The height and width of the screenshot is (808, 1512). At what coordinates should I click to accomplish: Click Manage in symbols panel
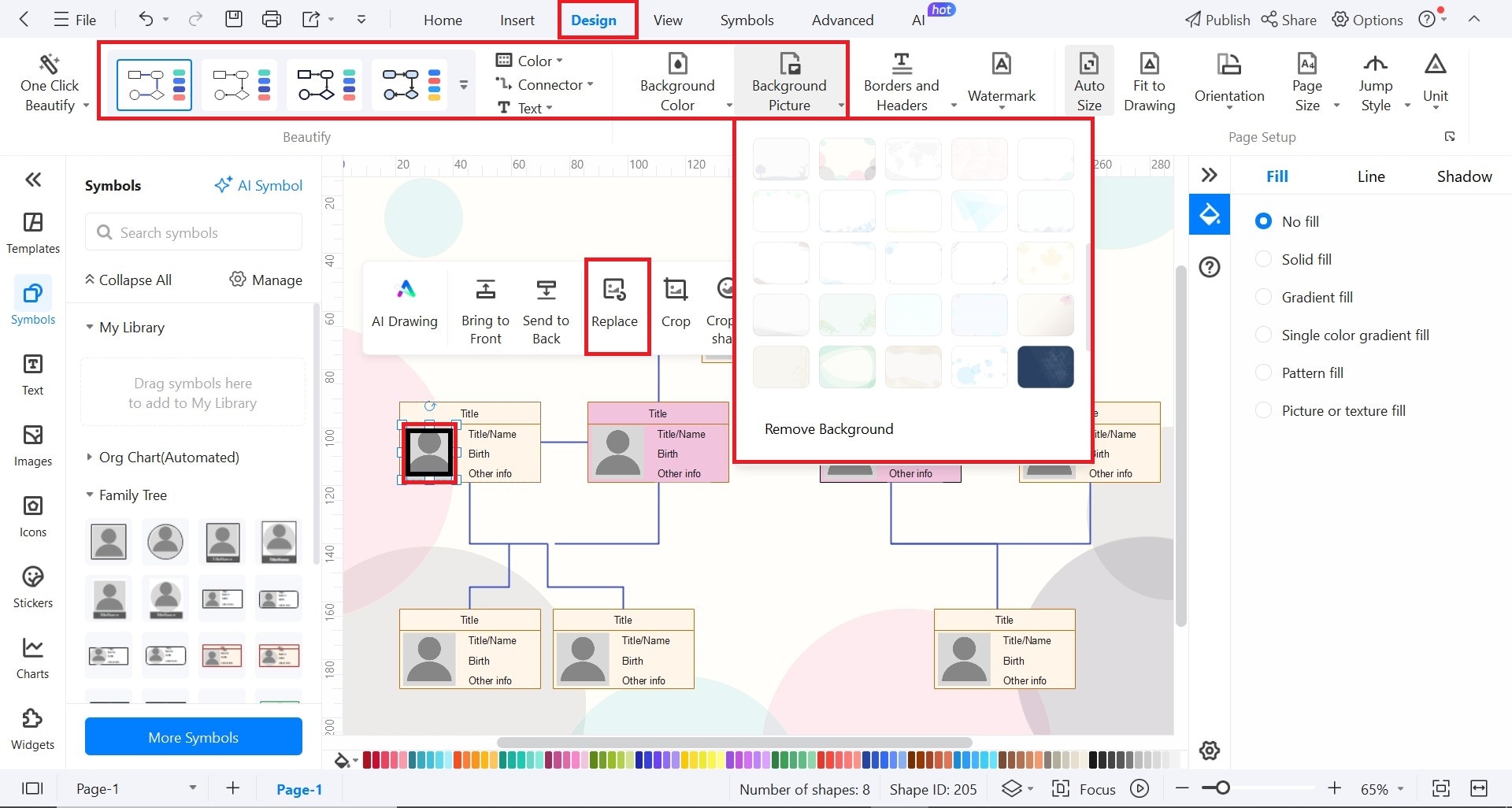(x=266, y=280)
